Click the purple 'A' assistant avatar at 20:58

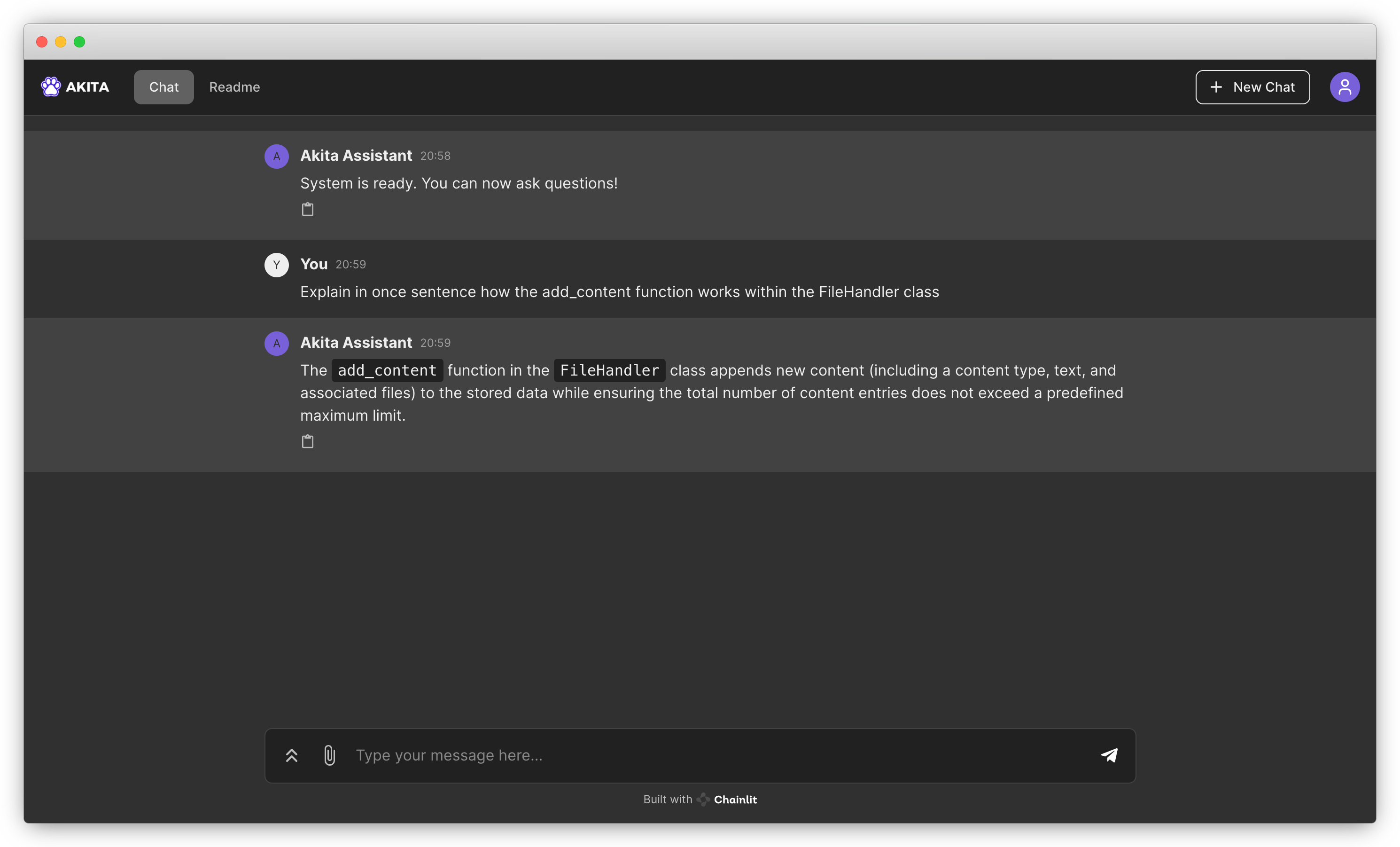coord(277,157)
